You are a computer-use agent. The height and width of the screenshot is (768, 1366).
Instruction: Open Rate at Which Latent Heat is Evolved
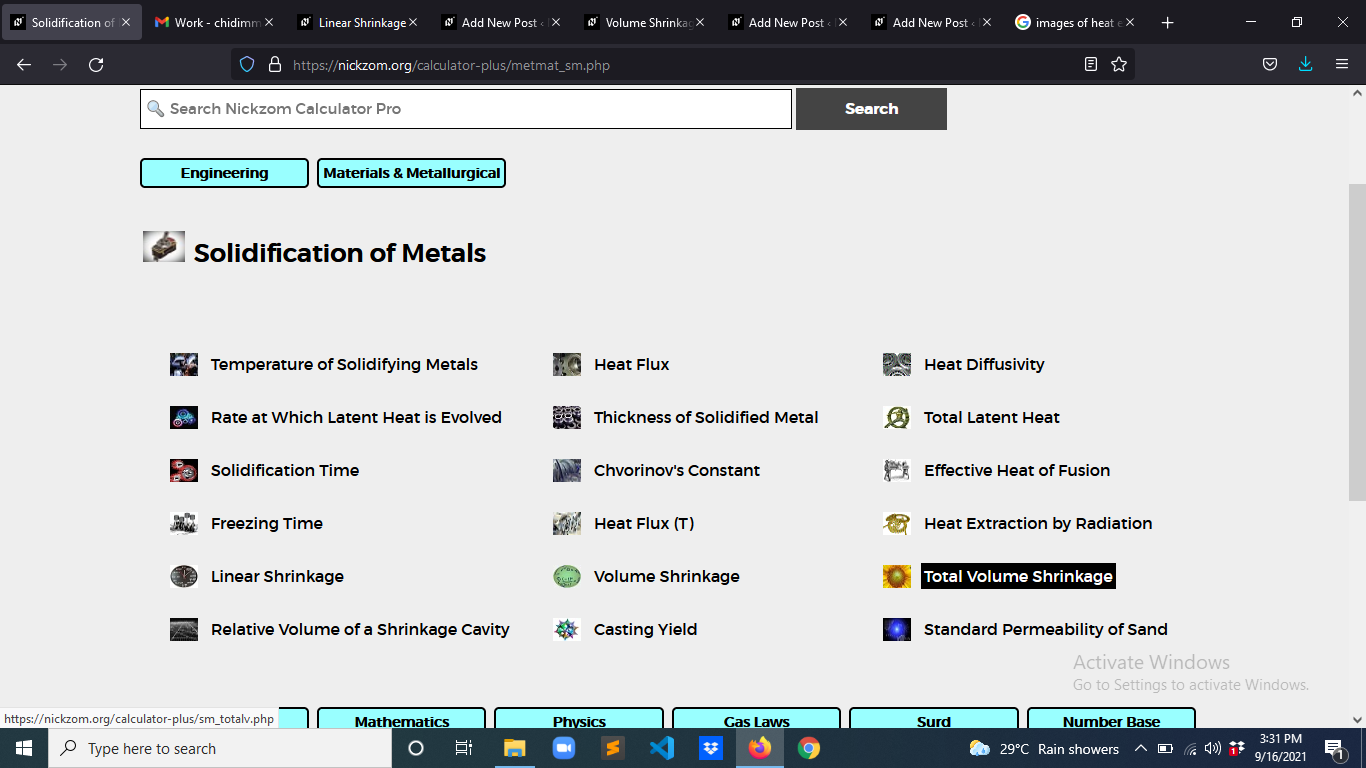(356, 417)
